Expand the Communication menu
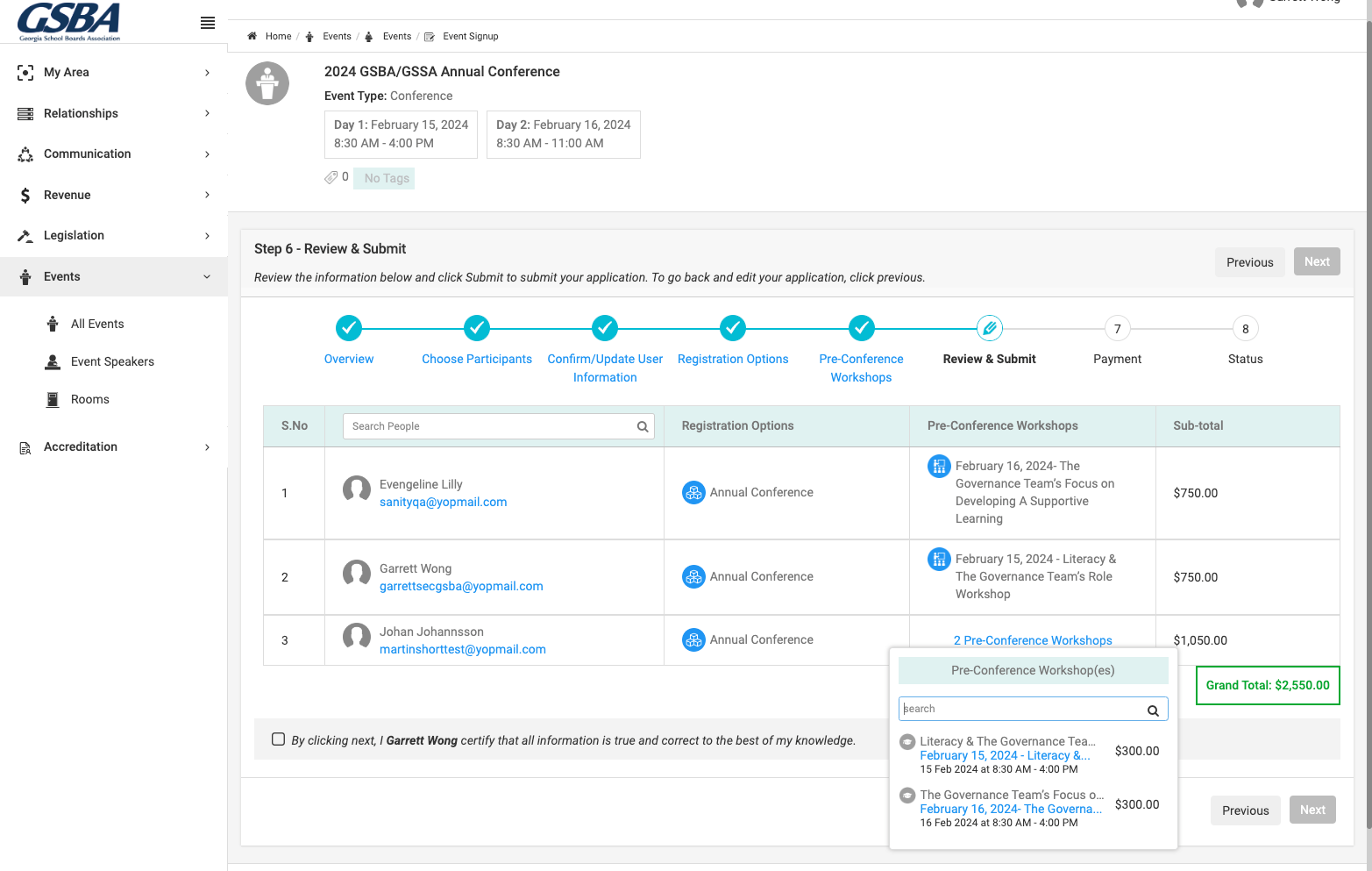 click(114, 154)
